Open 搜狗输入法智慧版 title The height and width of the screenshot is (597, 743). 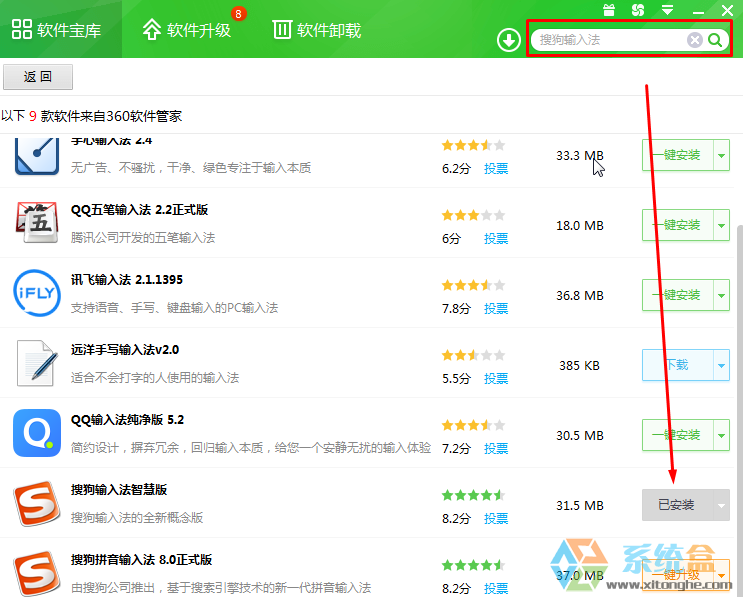[119, 489]
